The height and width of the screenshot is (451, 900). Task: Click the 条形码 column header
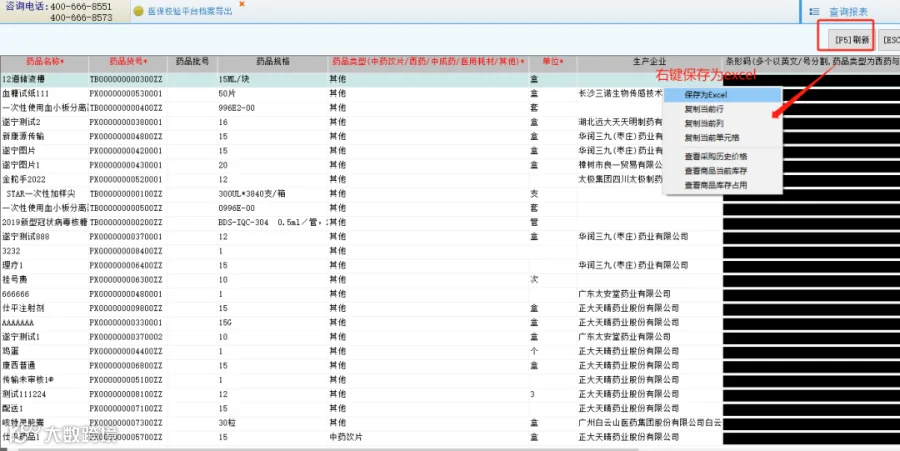point(812,61)
